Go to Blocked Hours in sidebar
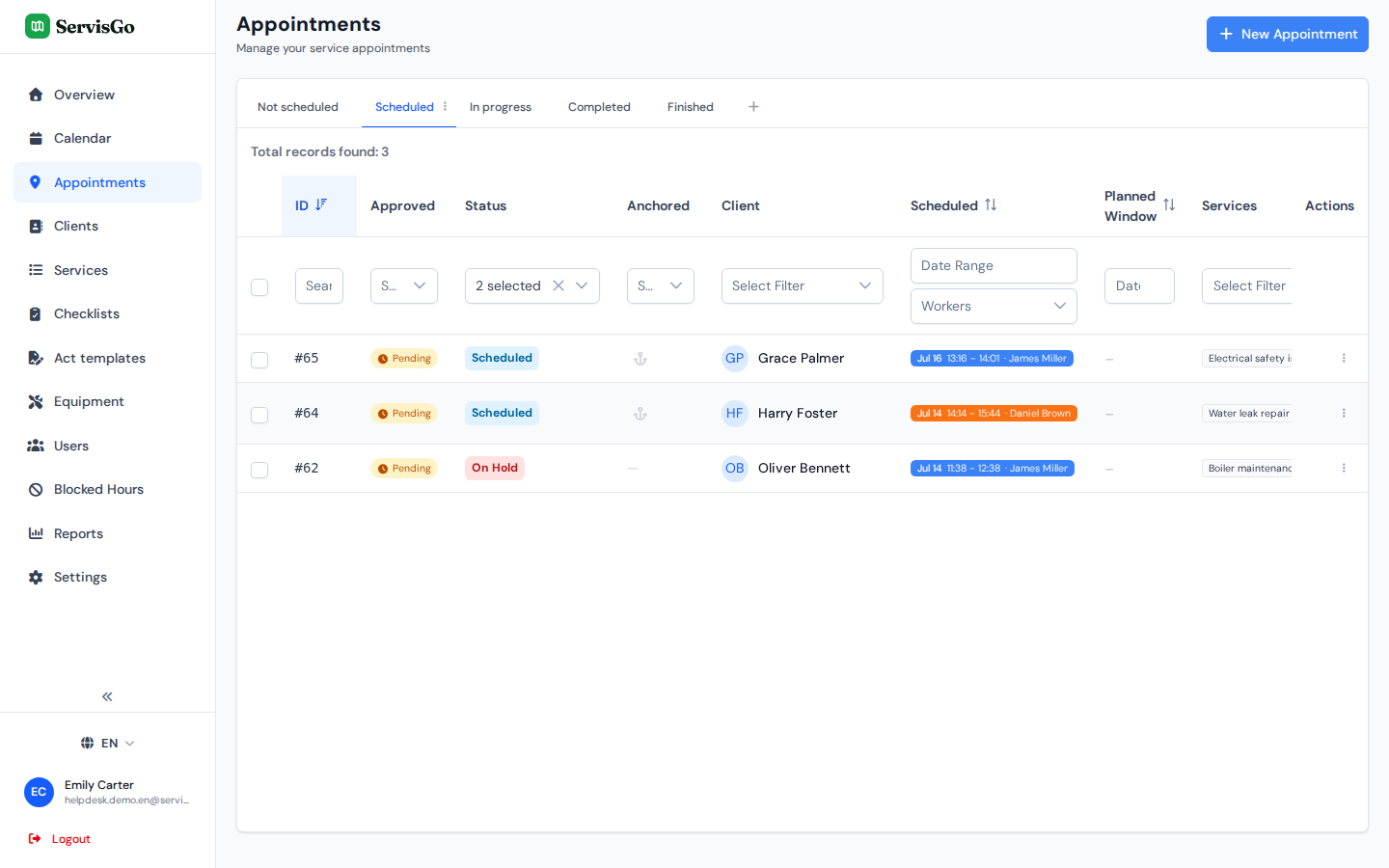The height and width of the screenshot is (868, 1389). tap(108, 489)
